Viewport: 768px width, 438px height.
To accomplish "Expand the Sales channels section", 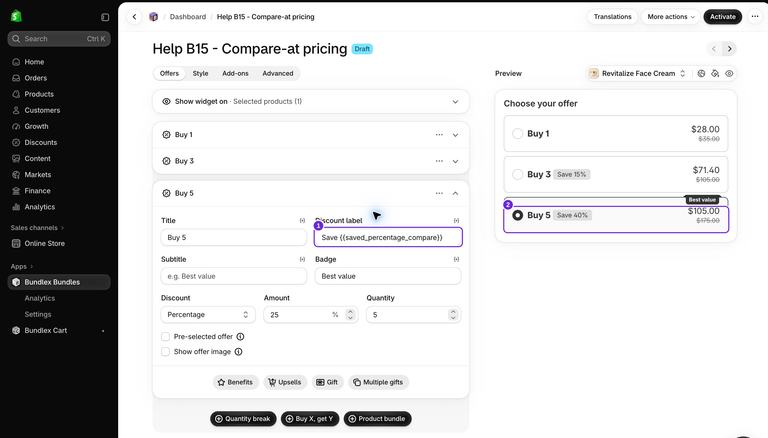I will click(x=37, y=228).
